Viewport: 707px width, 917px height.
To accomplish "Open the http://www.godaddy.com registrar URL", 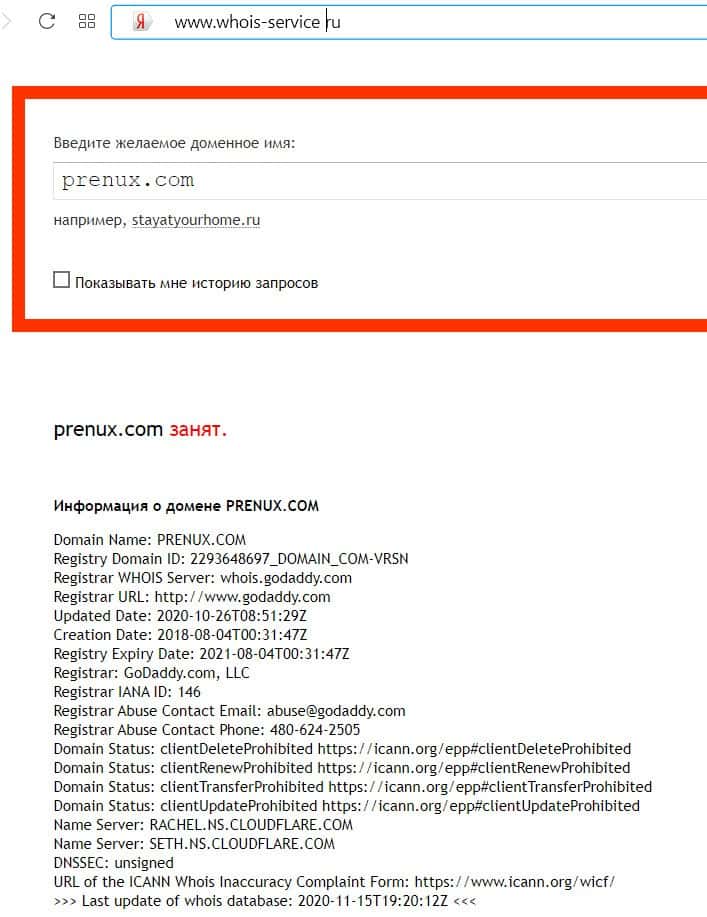I will tap(242, 597).
